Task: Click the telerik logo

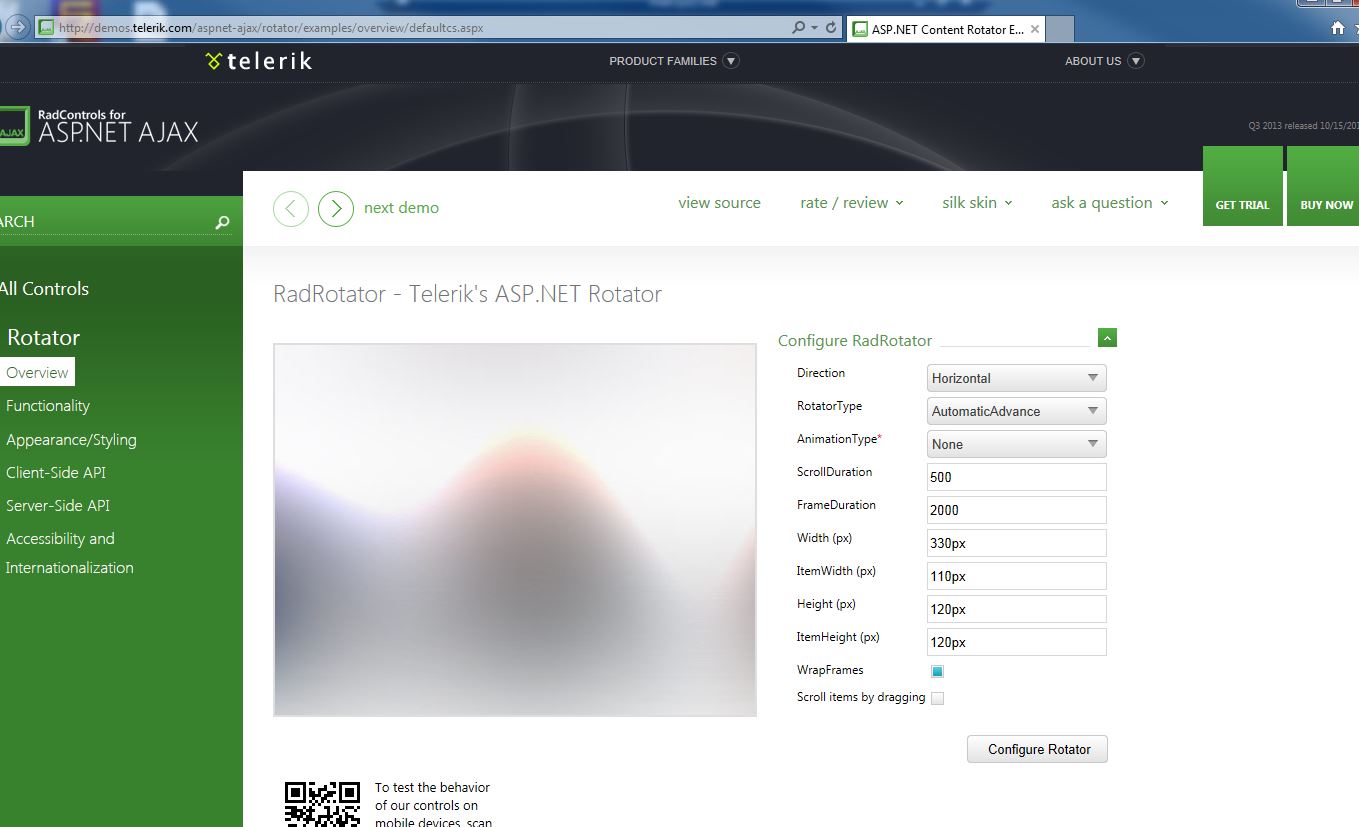Action: [259, 61]
